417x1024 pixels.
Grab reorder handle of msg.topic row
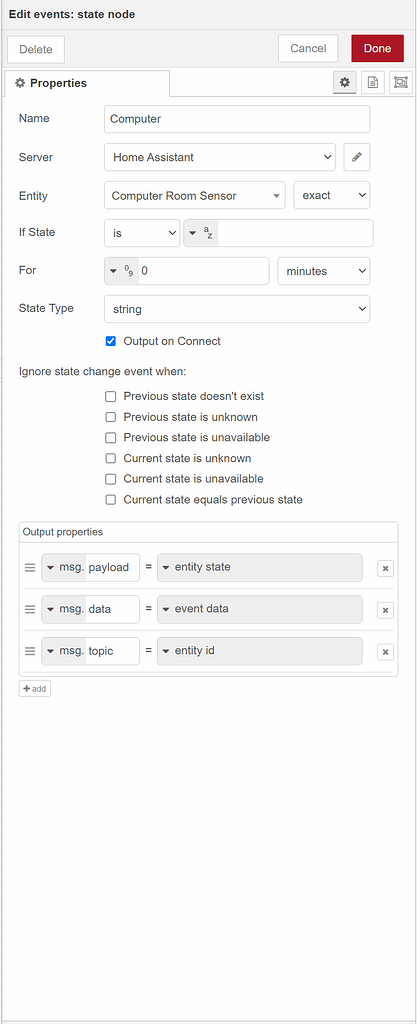pyautogui.click(x=30, y=651)
